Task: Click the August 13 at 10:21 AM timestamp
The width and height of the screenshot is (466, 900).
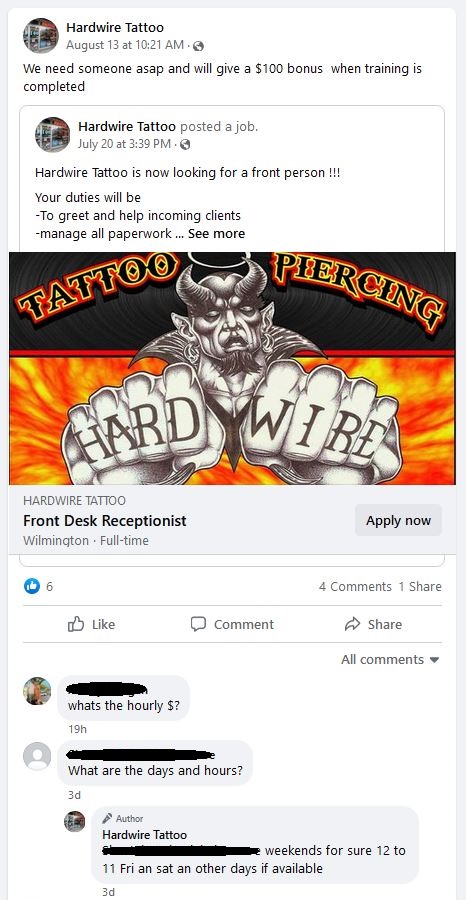Action: coord(125,45)
